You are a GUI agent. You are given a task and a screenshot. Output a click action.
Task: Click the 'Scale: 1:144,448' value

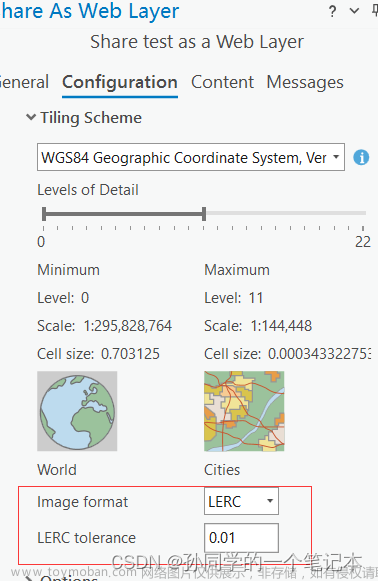(258, 326)
